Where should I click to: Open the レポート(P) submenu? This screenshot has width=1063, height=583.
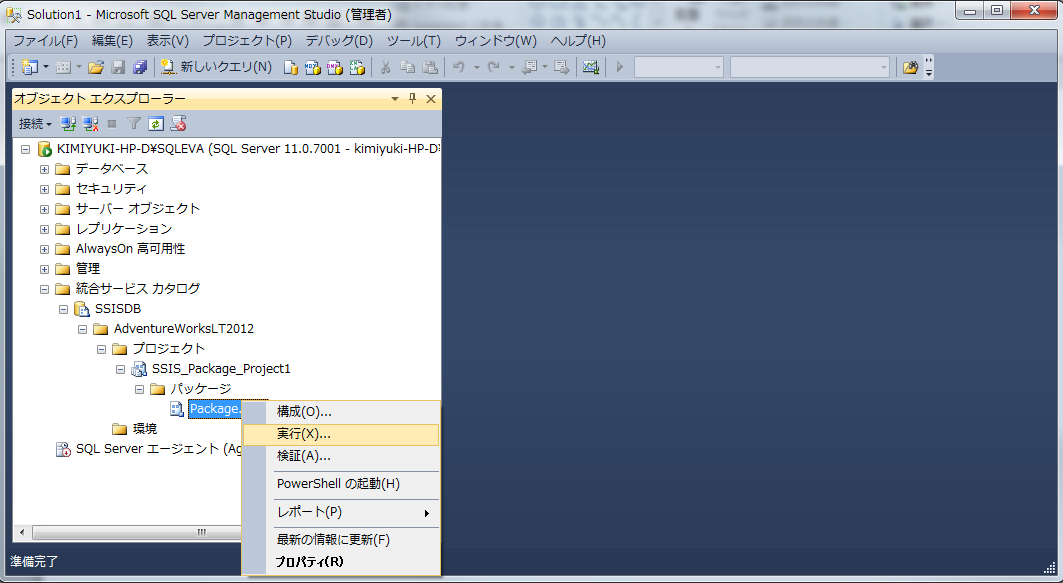(x=341, y=512)
